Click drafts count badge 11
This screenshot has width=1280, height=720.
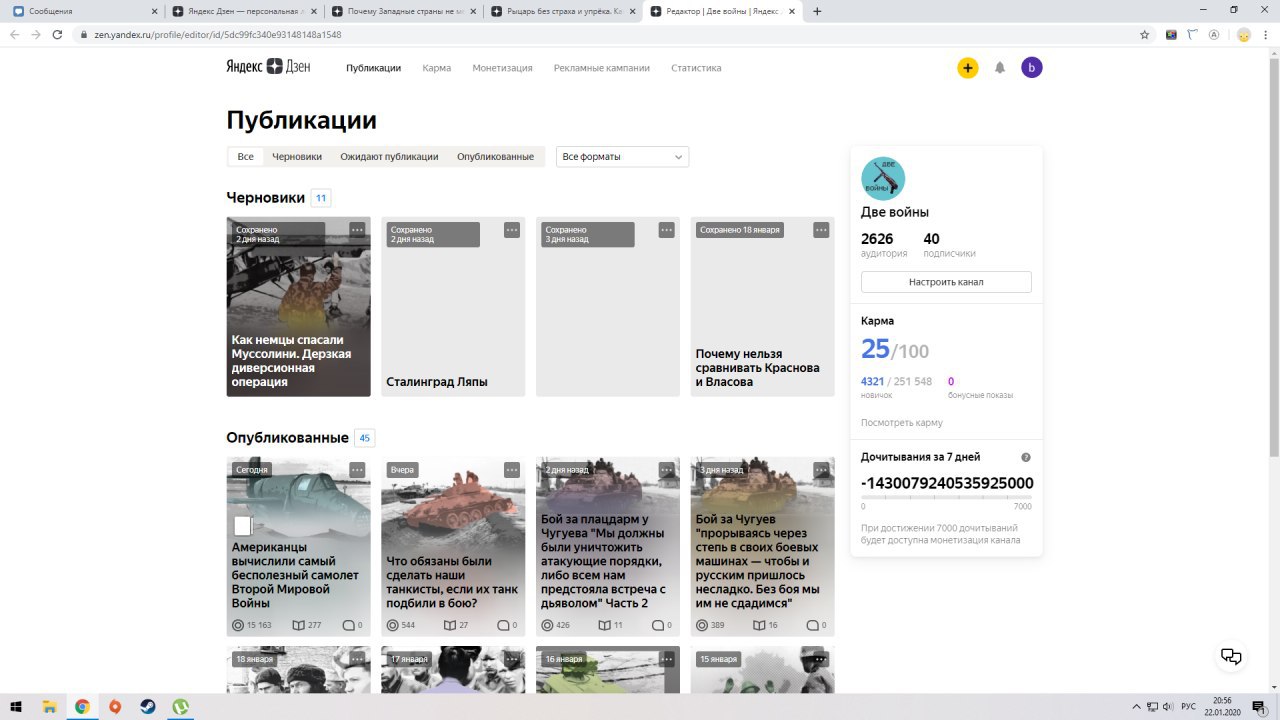point(321,198)
